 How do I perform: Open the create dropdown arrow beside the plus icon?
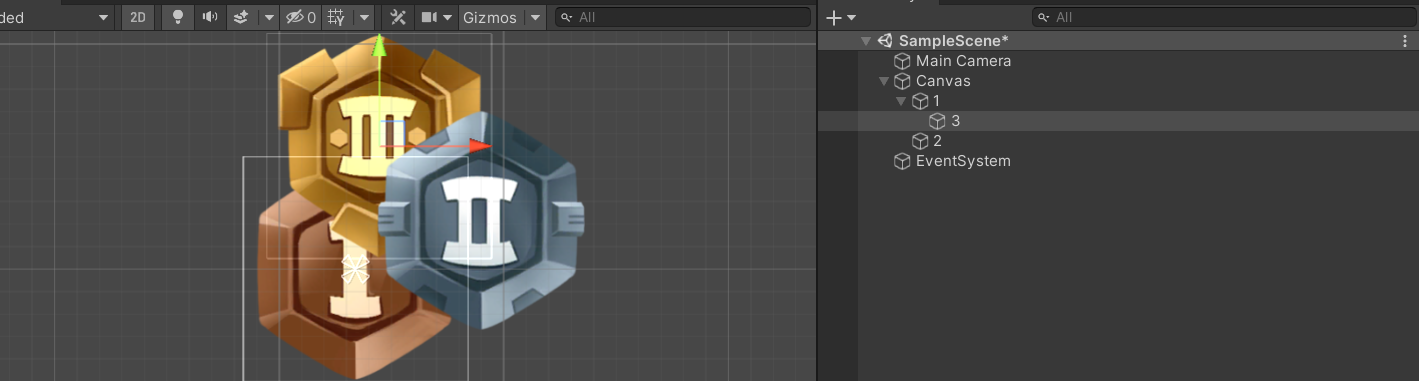click(851, 17)
